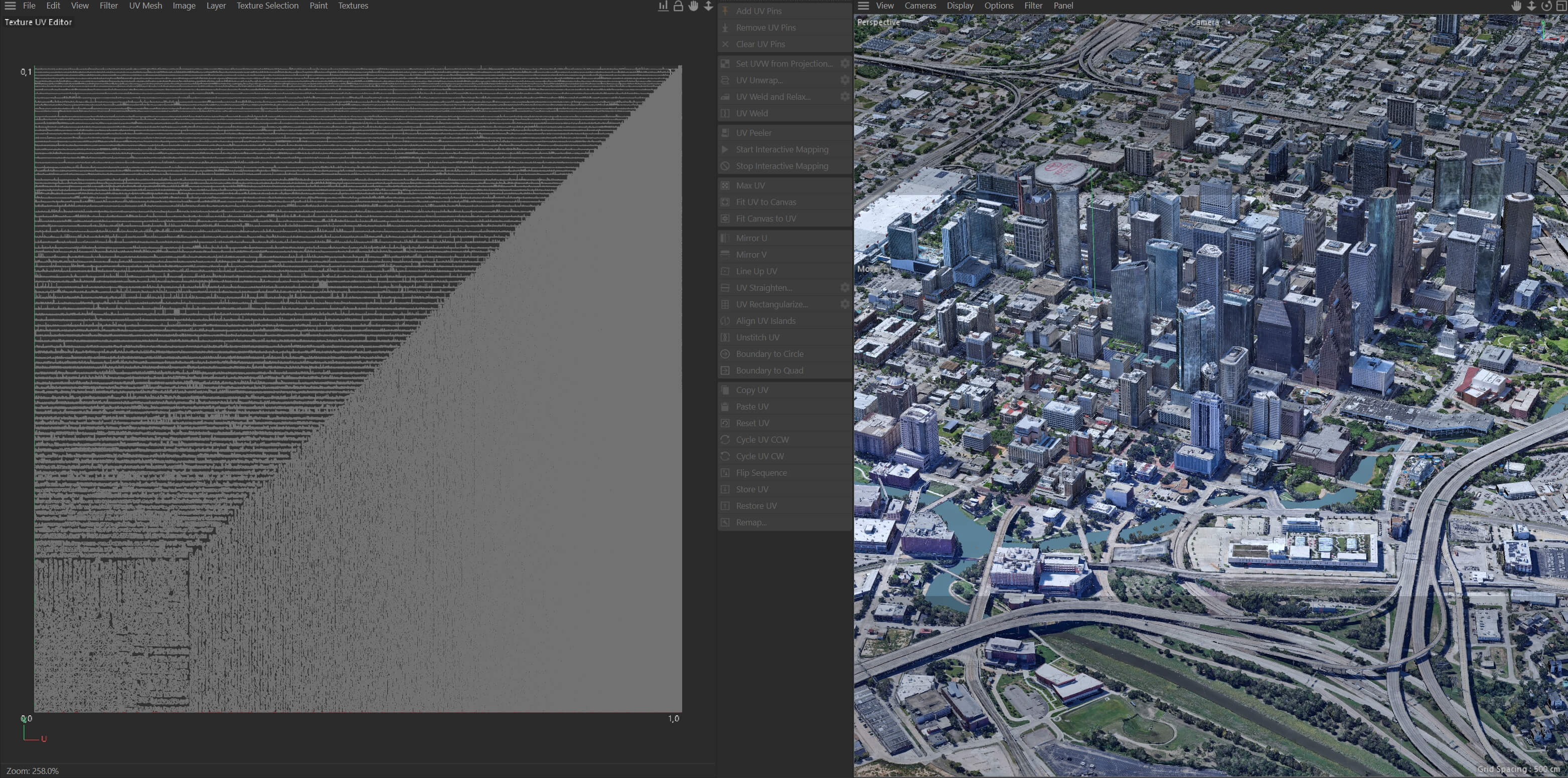The width and height of the screenshot is (1568, 778).
Task: Click the Remap... command
Action: click(785, 522)
